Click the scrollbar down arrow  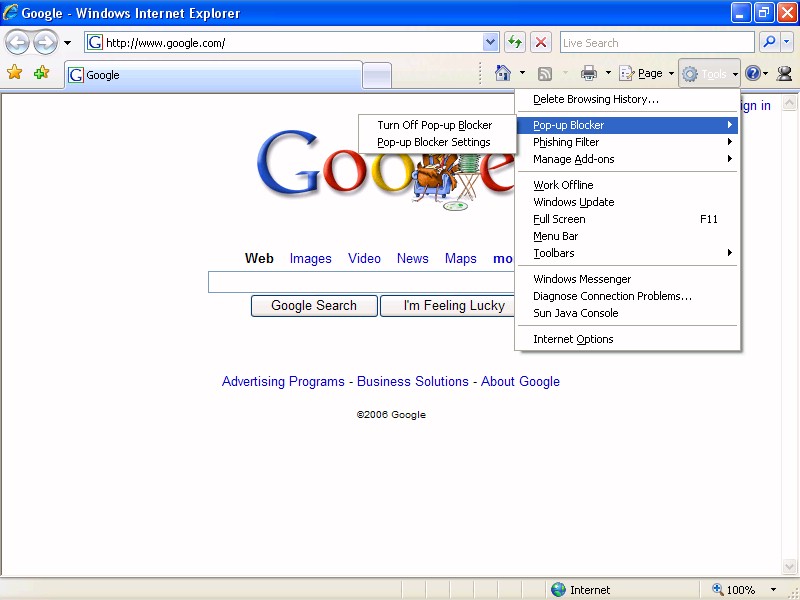coord(789,566)
